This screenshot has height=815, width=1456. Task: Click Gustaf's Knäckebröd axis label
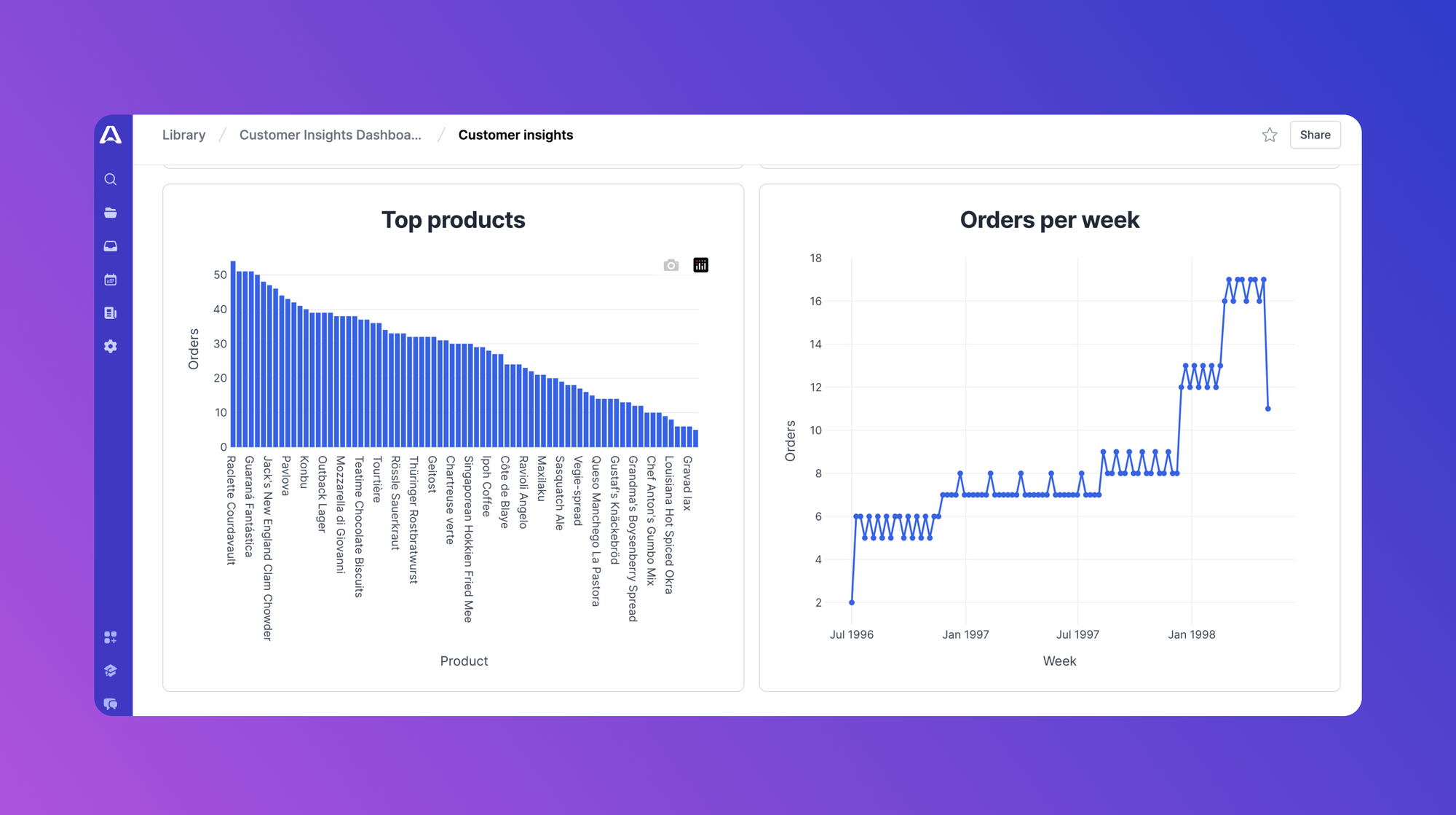pyautogui.click(x=614, y=511)
